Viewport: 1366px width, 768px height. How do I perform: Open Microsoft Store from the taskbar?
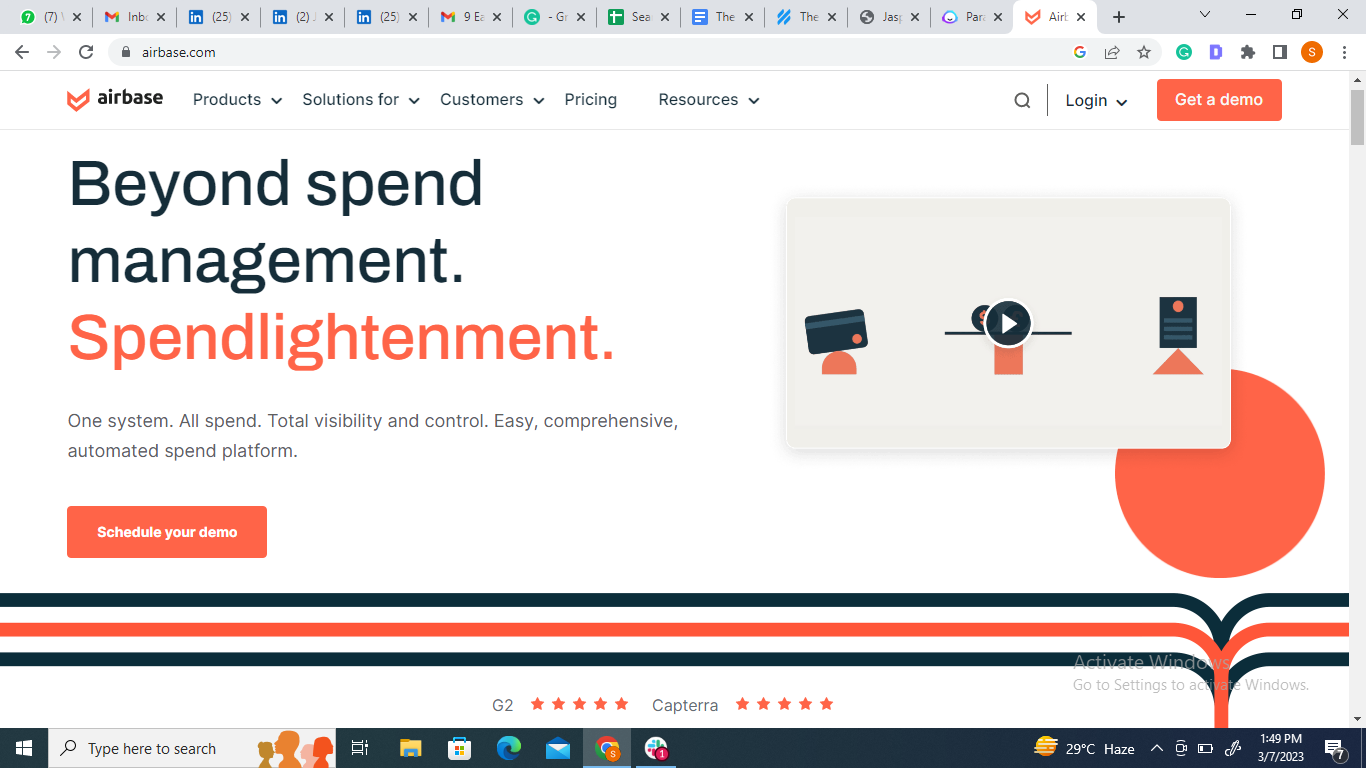460,748
